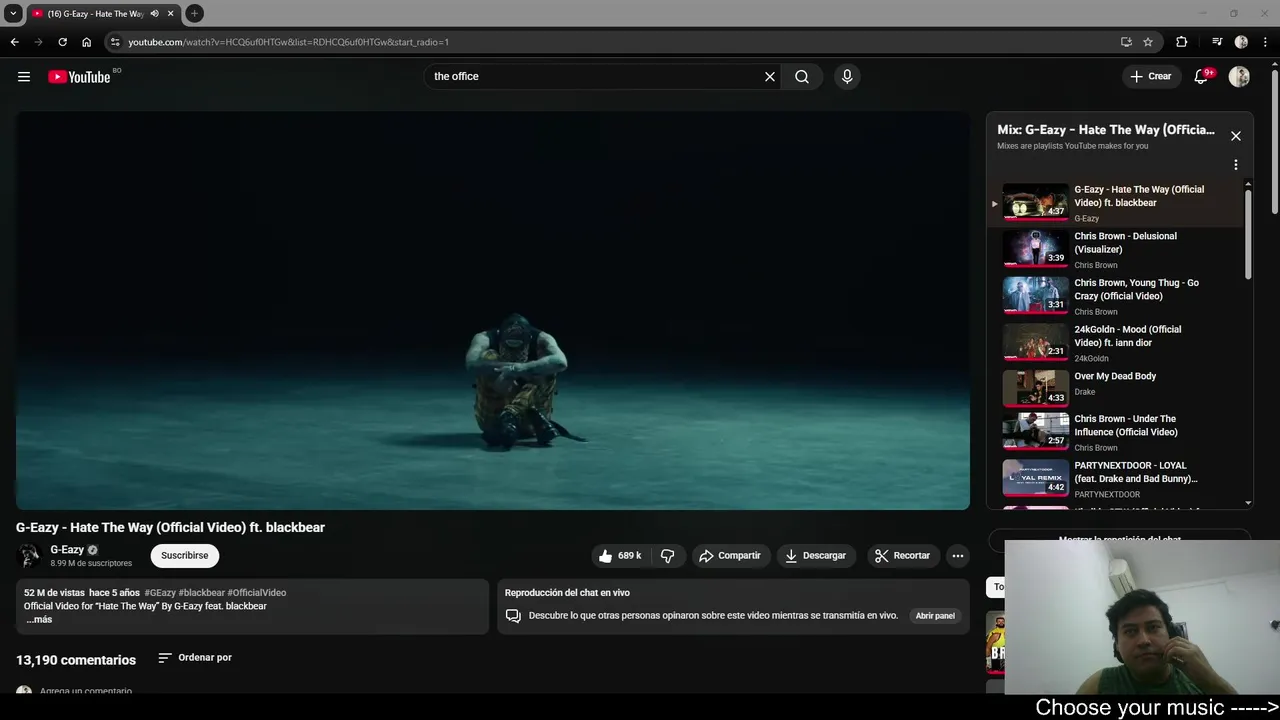Click the #OfficialVideo hashtag
The height and width of the screenshot is (720, 1280).
(x=257, y=593)
